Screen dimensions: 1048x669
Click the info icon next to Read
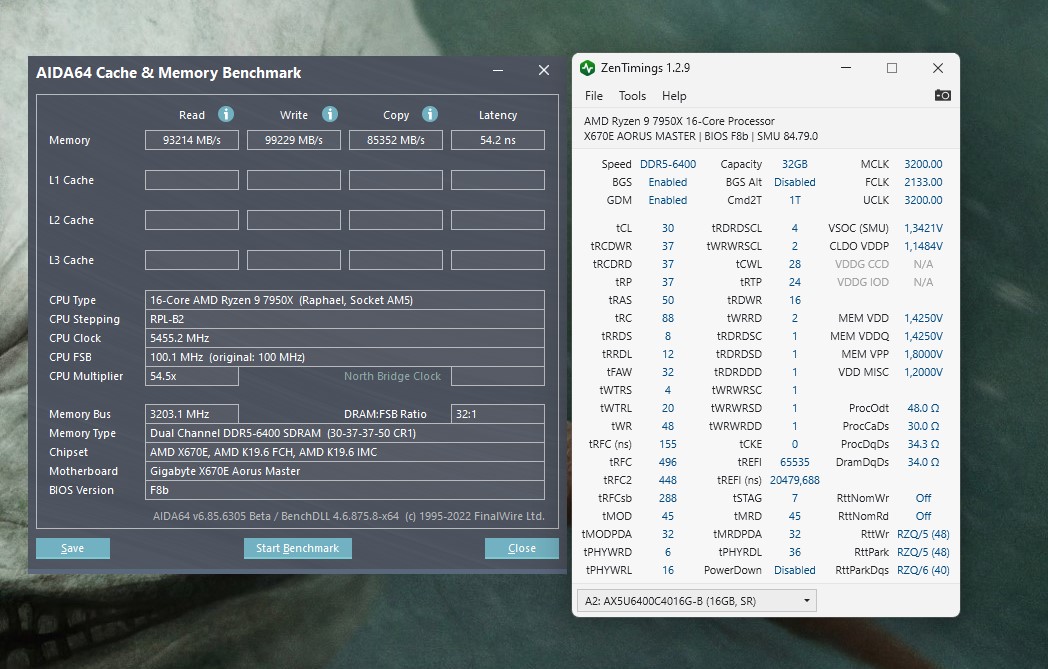click(226, 114)
